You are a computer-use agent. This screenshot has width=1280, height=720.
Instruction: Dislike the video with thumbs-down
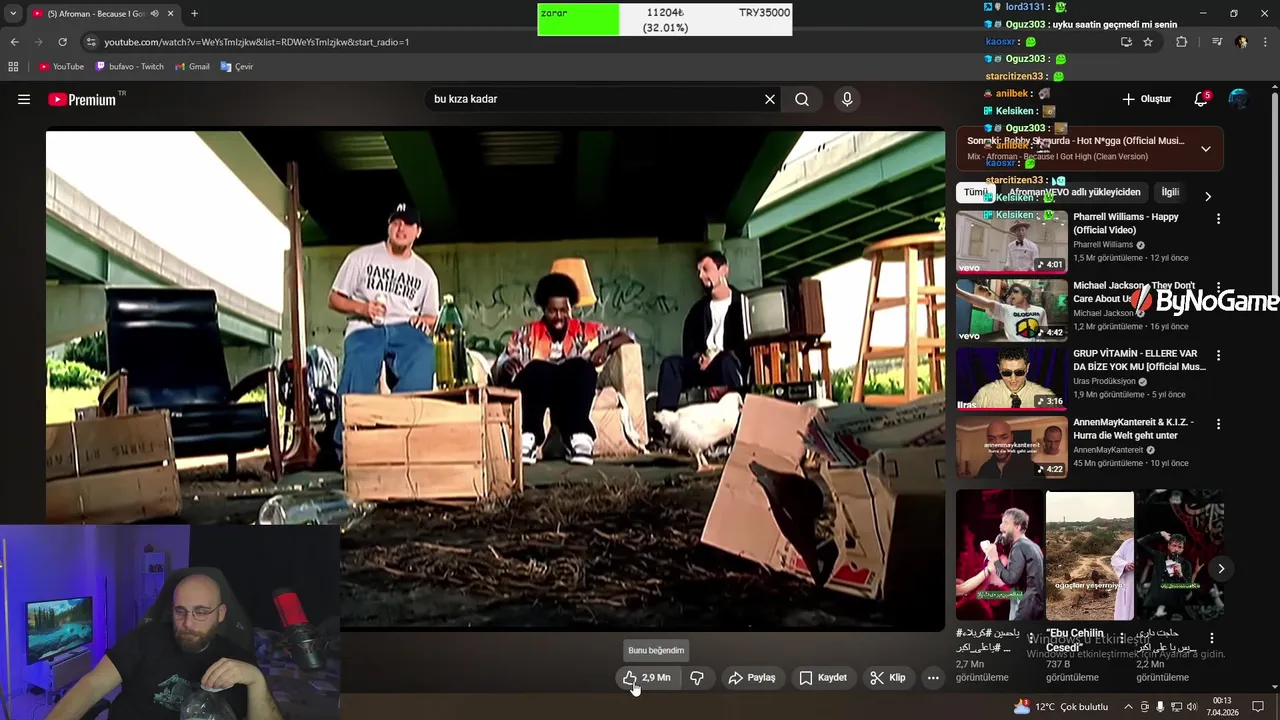(697, 678)
